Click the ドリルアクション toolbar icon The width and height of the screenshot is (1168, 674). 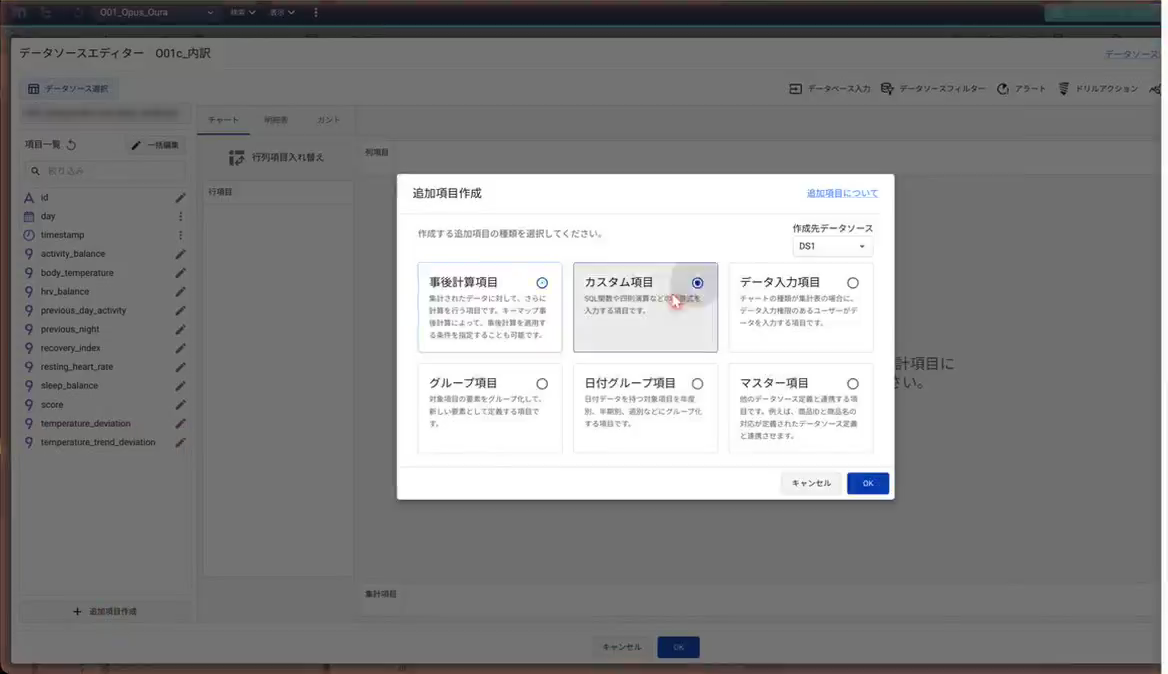point(1064,89)
